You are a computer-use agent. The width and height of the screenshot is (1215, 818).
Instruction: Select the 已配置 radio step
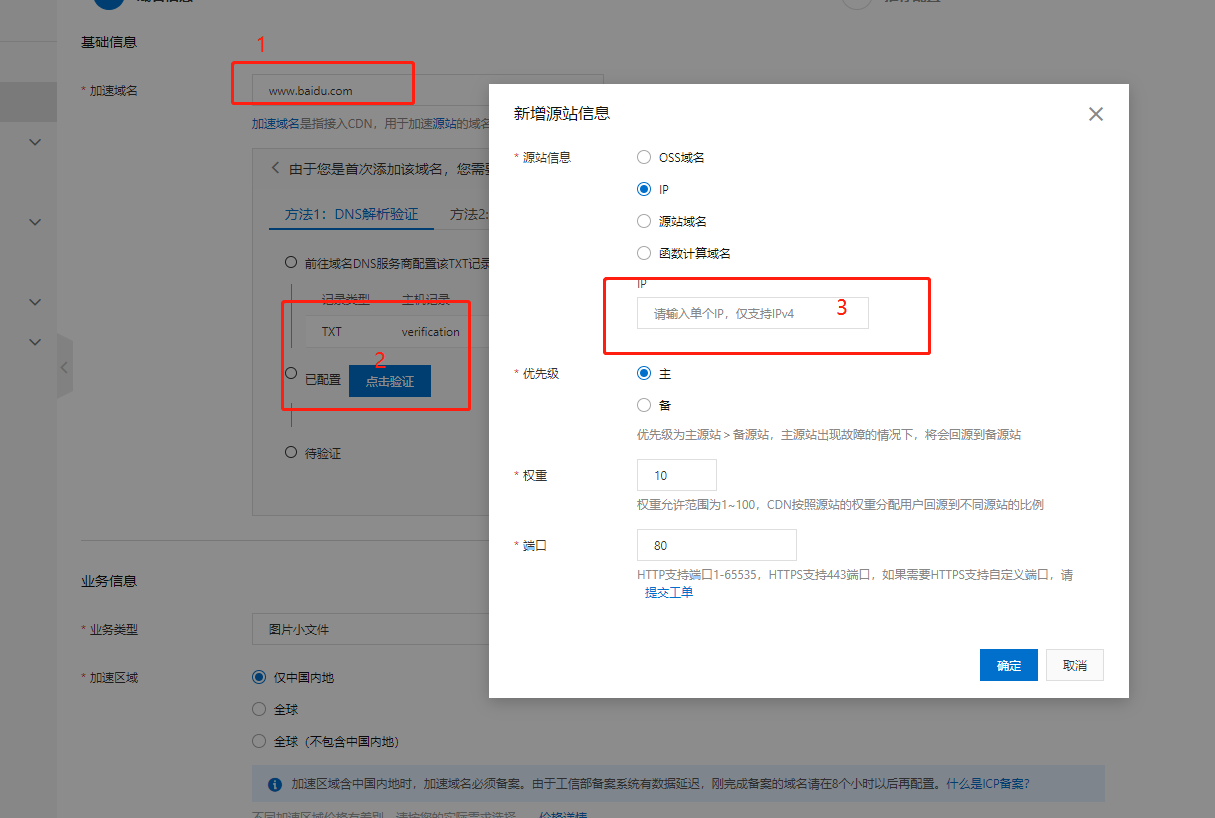(291, 373)
